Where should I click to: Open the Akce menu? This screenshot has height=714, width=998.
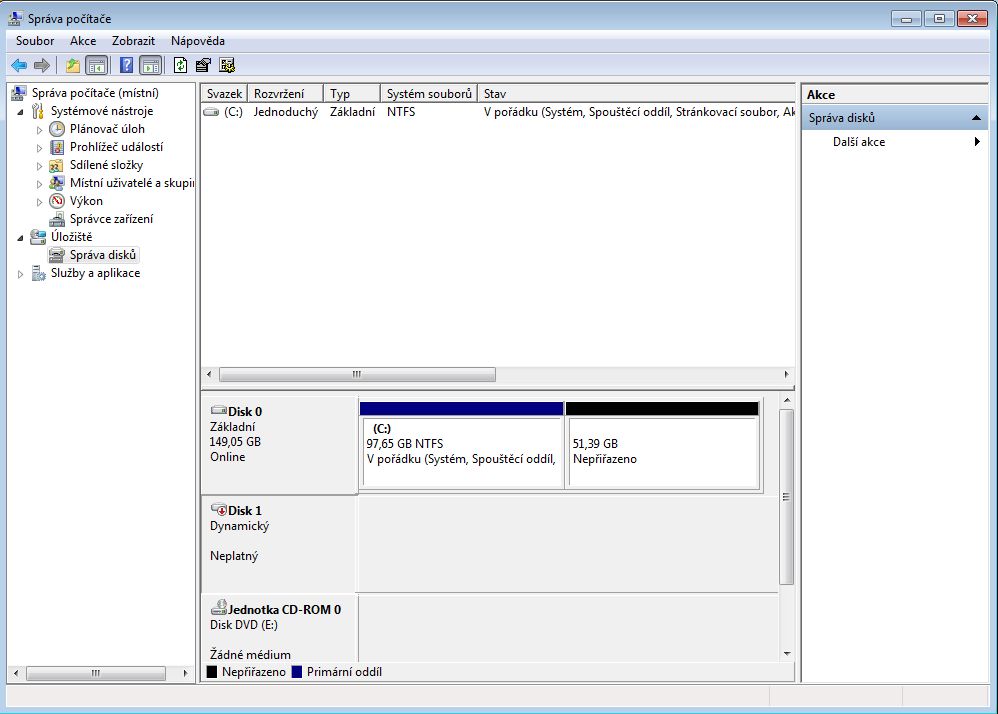click(x=83, y=41)
